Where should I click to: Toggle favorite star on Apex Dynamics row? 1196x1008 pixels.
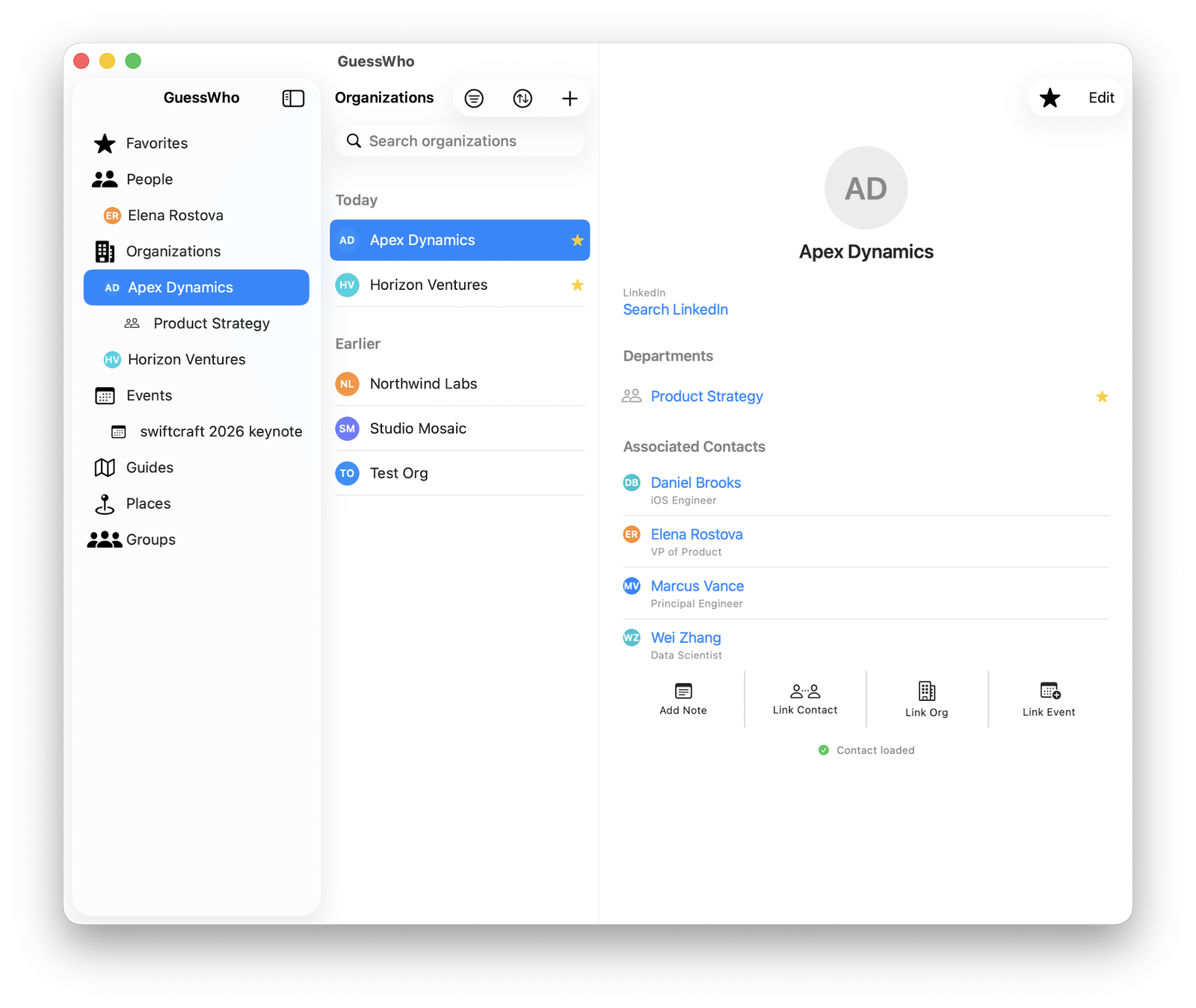coord(577,240)
